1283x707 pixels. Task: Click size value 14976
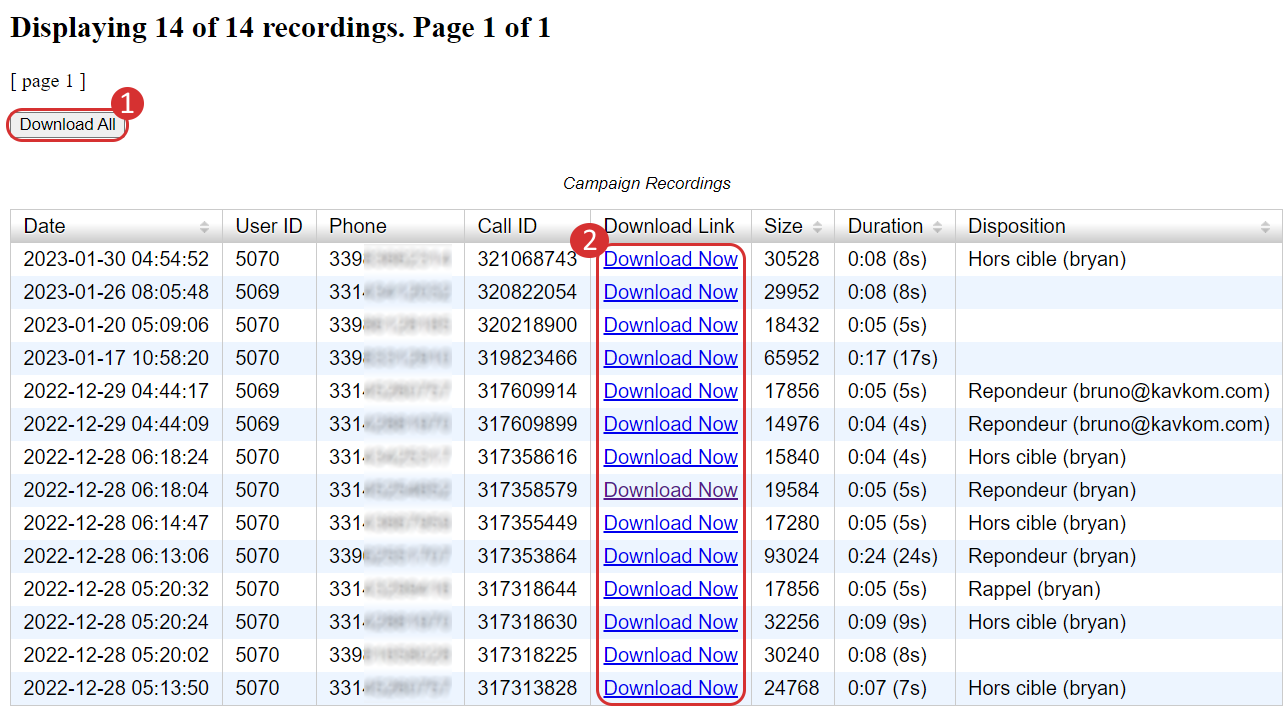(791, 424)
